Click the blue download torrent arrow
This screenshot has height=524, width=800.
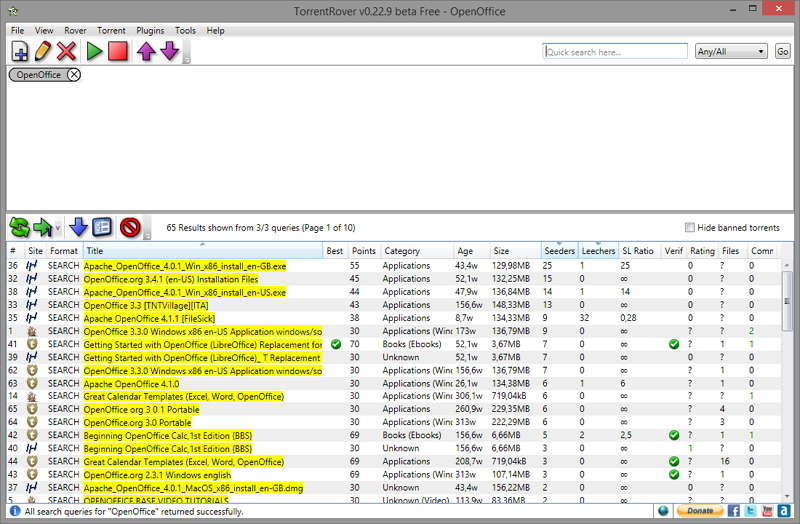pos(78,228)
